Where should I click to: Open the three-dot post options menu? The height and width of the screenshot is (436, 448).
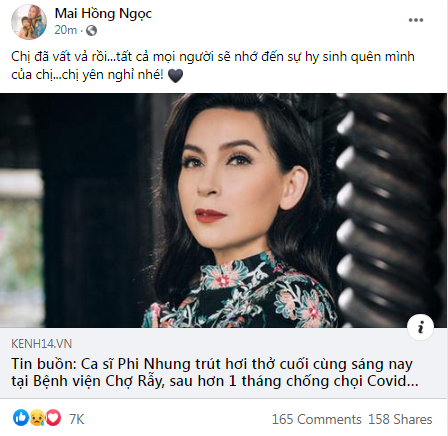pos(416,20)
